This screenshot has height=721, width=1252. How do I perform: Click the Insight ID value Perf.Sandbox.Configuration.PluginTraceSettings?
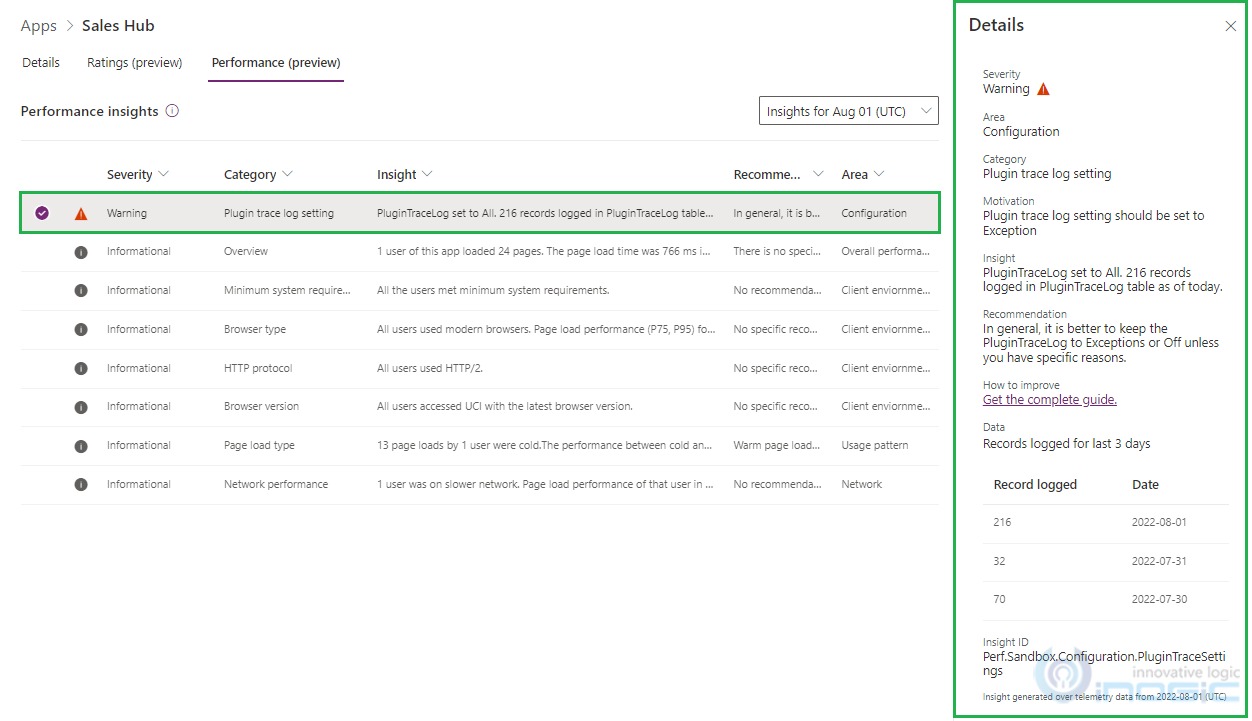1104,664
